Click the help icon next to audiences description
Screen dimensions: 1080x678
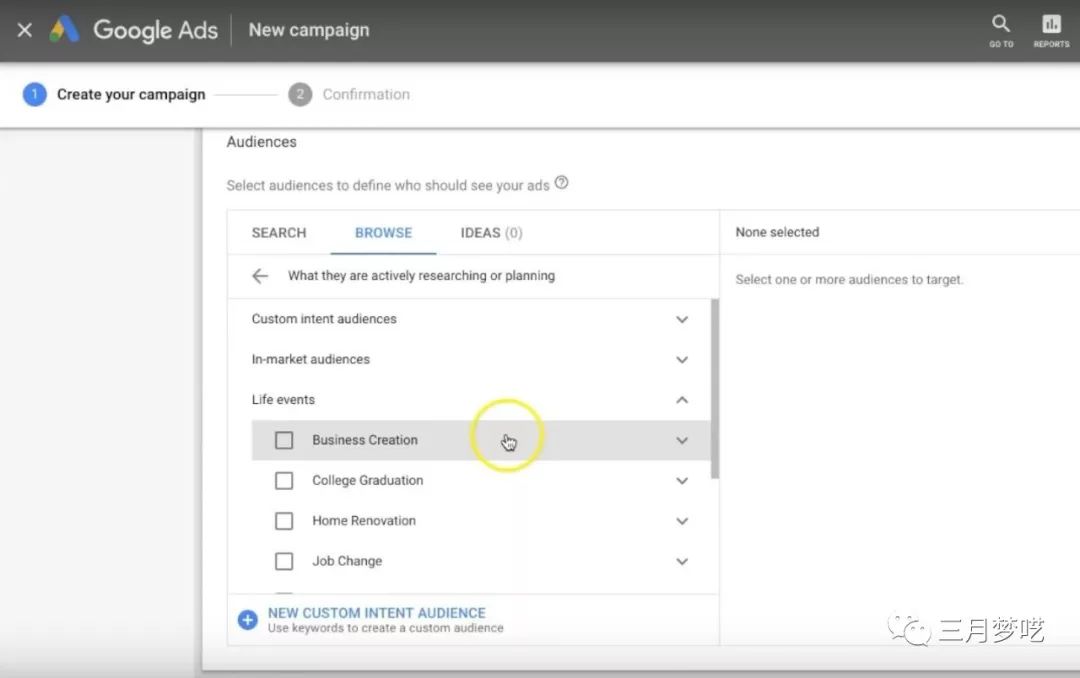pyautogui.click(x=562, y=183)
